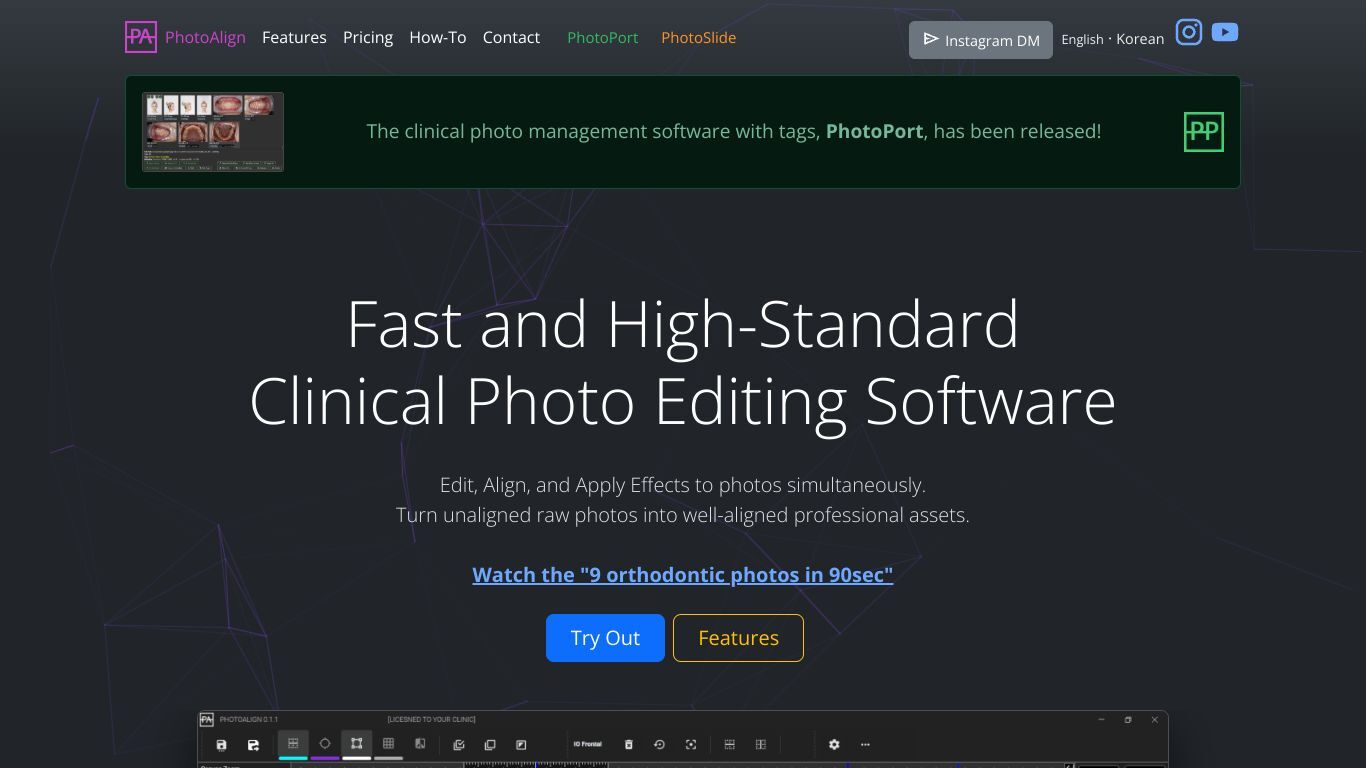Click the PA logo icon in the navbar
1366x768 pixels.
pos(141,37)
